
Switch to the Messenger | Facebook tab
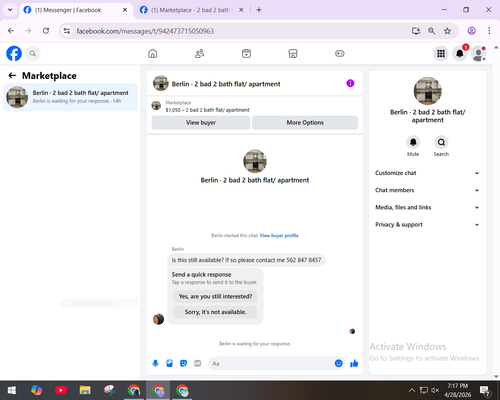pyautogui.click(x=76, y=10)
